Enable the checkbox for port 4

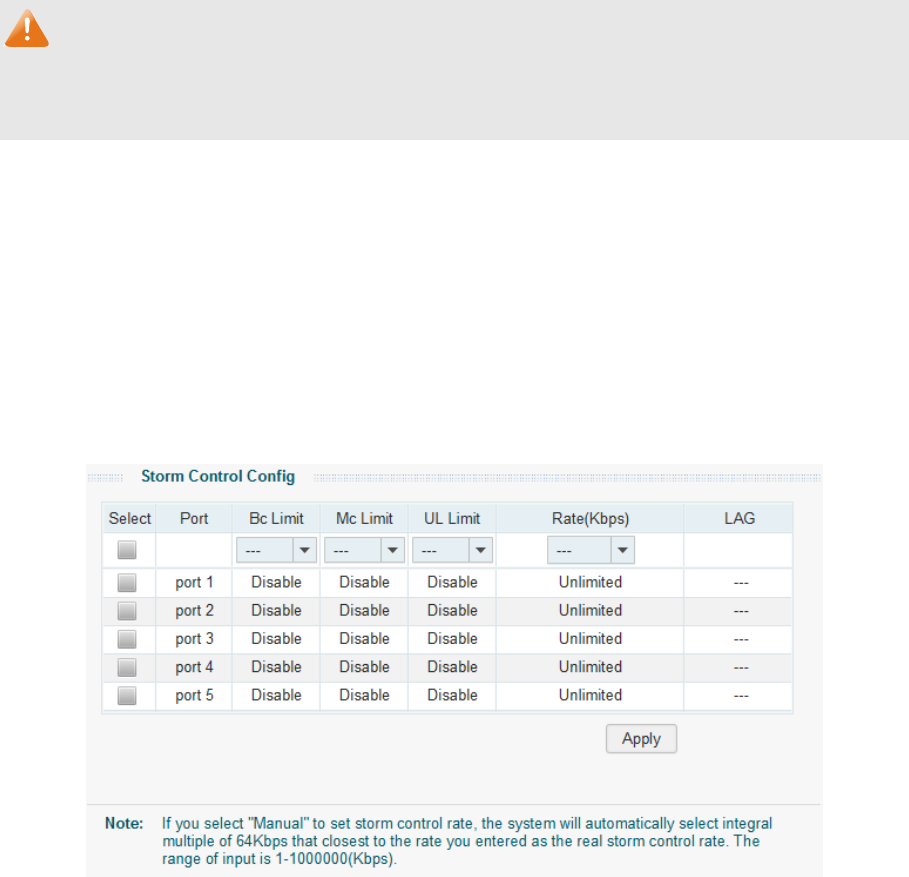pos(127,667)
